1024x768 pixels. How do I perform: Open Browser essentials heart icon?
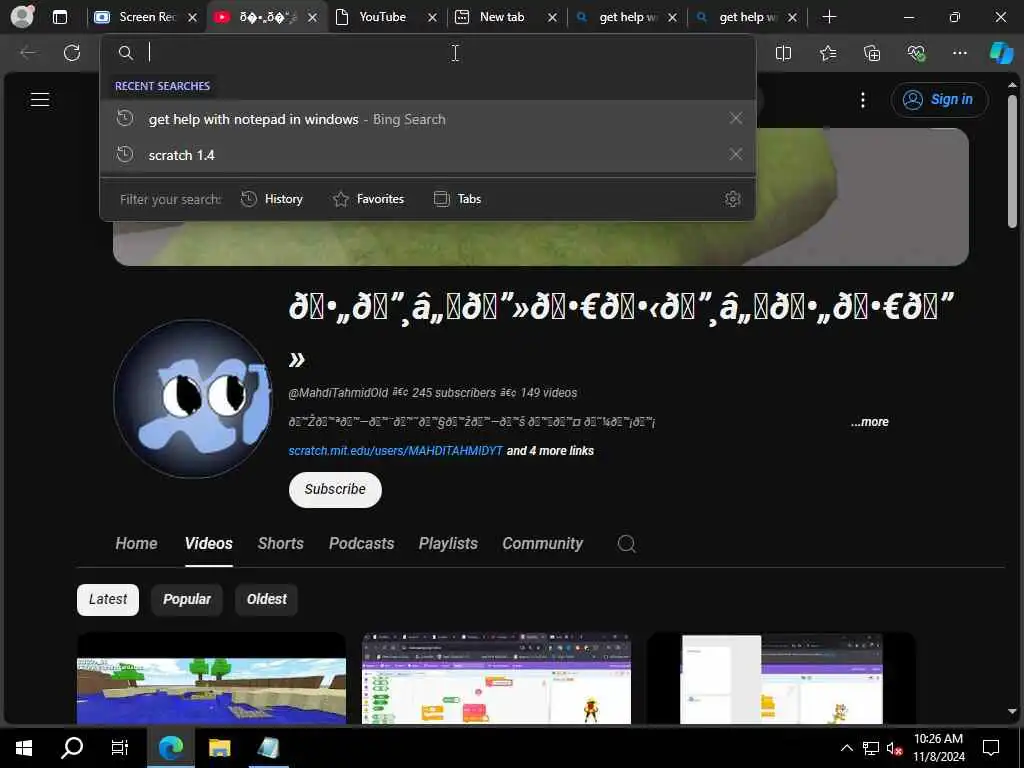coord(916,53)
